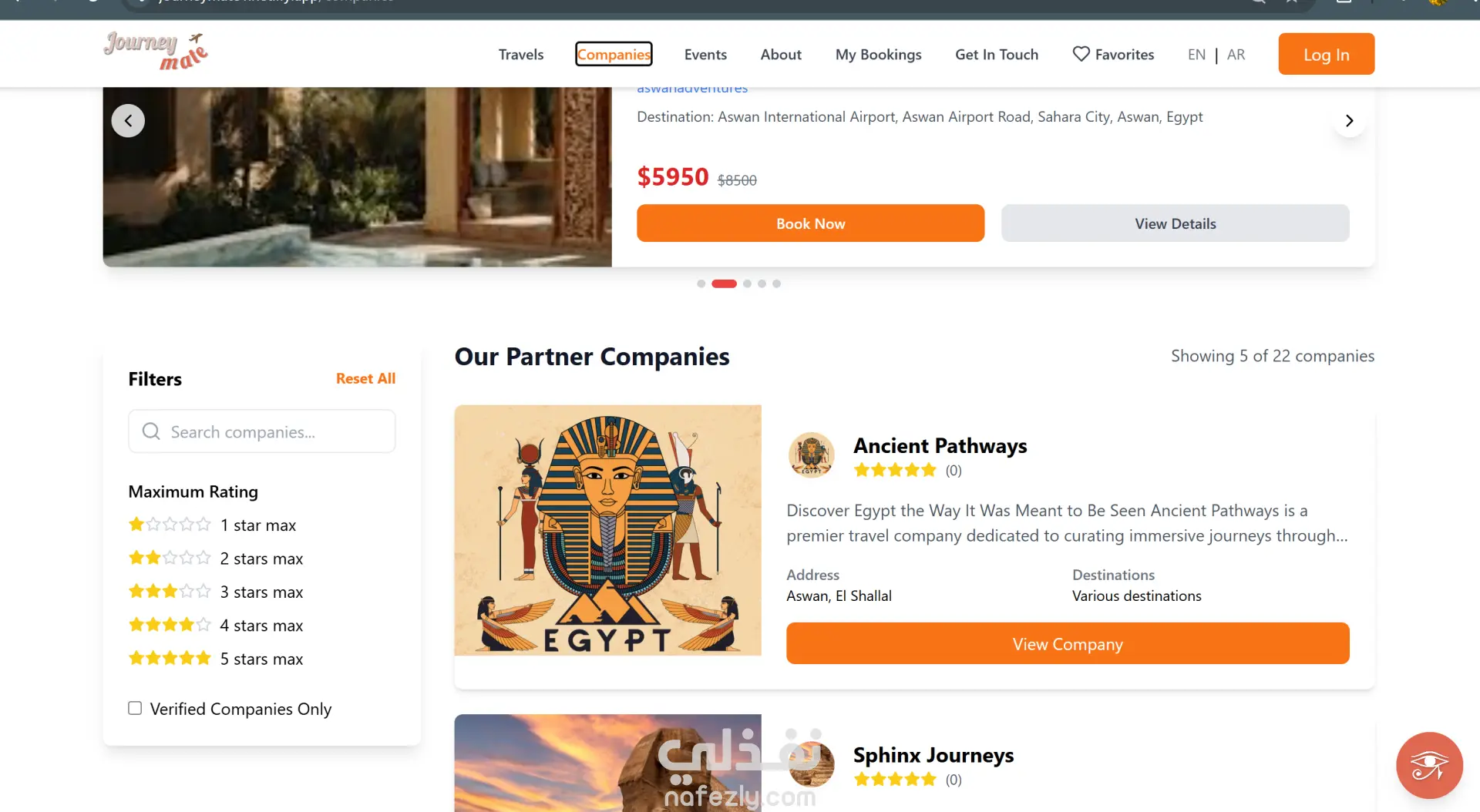Click Reset All filters link
The width and height of the screenshot is (1480, 812).
[365, 378]
